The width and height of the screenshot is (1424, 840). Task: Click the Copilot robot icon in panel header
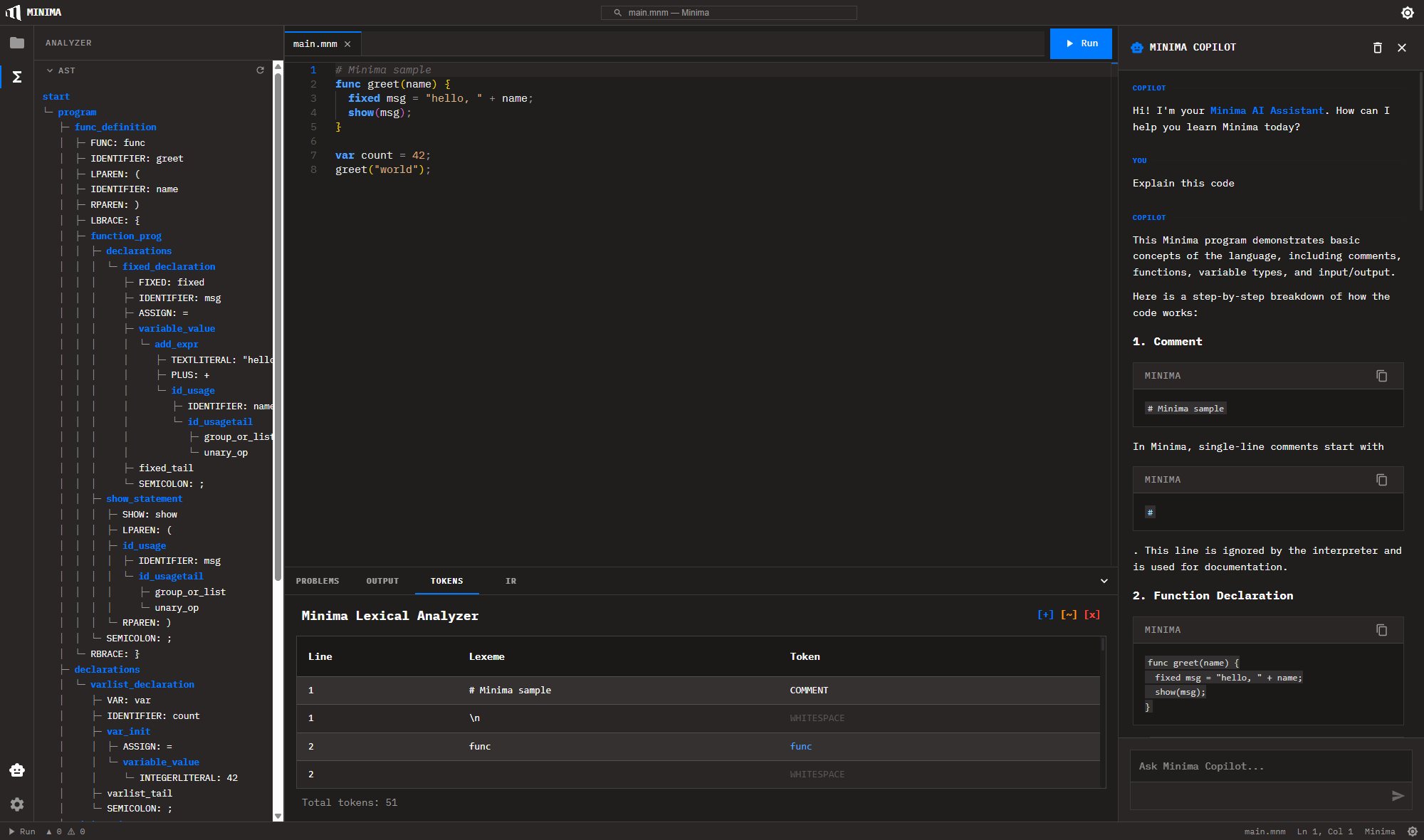pyautogui.click(x=1137, y=48)
